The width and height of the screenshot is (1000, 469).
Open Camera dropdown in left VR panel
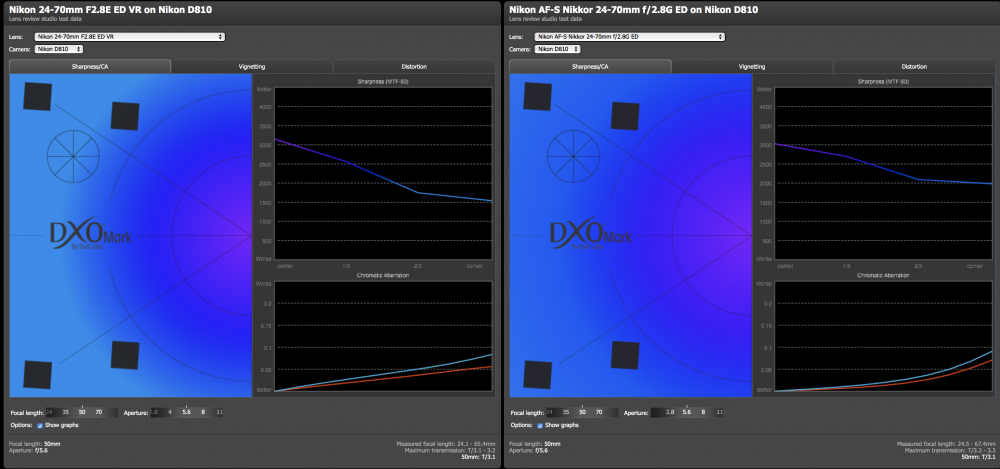(x=59, y=49)
